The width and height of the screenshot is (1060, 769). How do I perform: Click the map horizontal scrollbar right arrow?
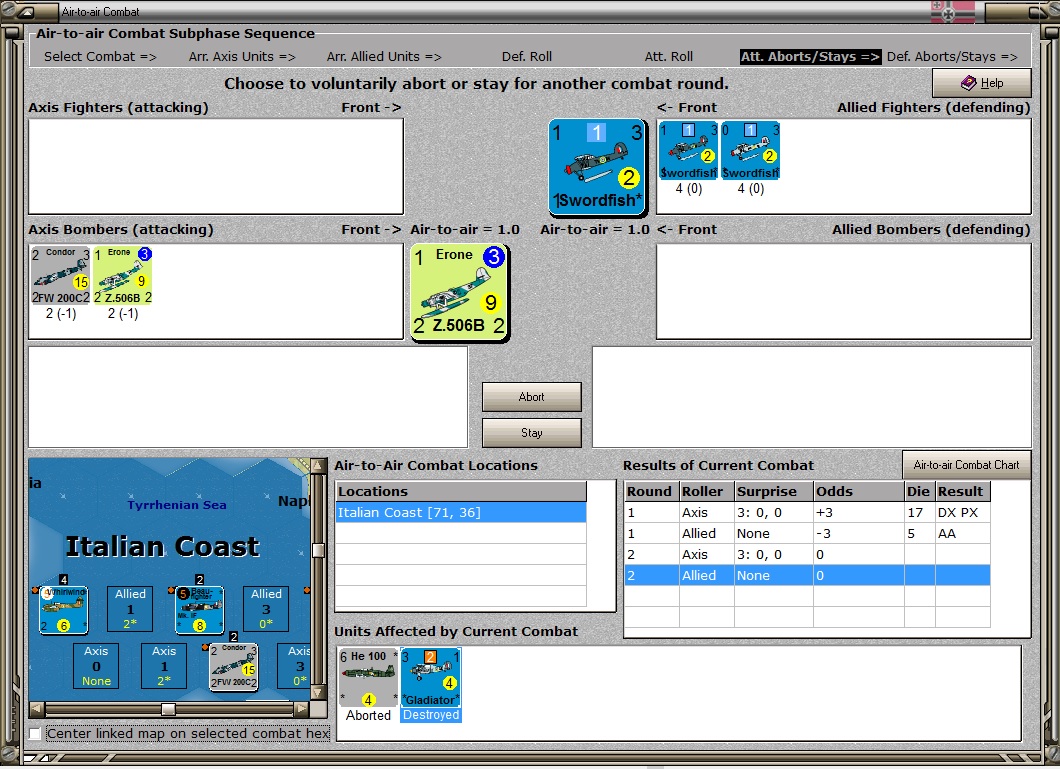click(302, 709)
